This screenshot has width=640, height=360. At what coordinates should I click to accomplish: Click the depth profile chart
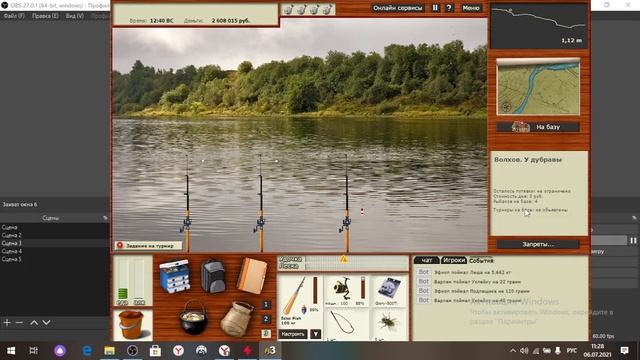pyautogui.click(x=538, y=26)
